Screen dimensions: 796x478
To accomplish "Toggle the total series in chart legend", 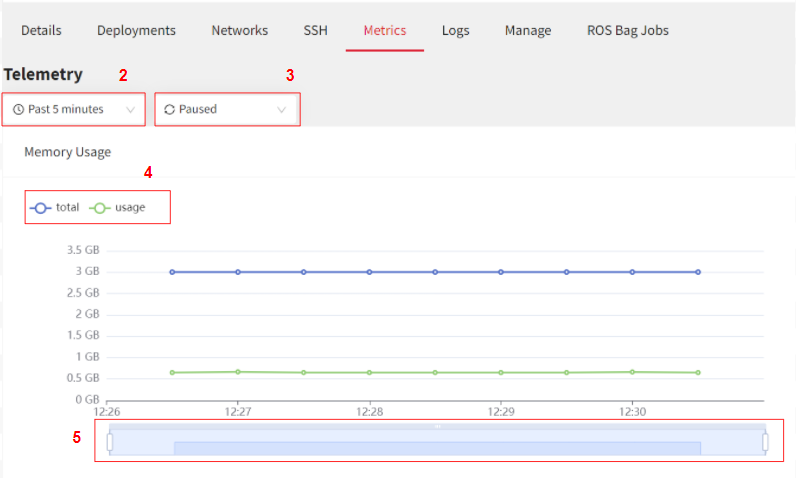I will pos(55,208).
